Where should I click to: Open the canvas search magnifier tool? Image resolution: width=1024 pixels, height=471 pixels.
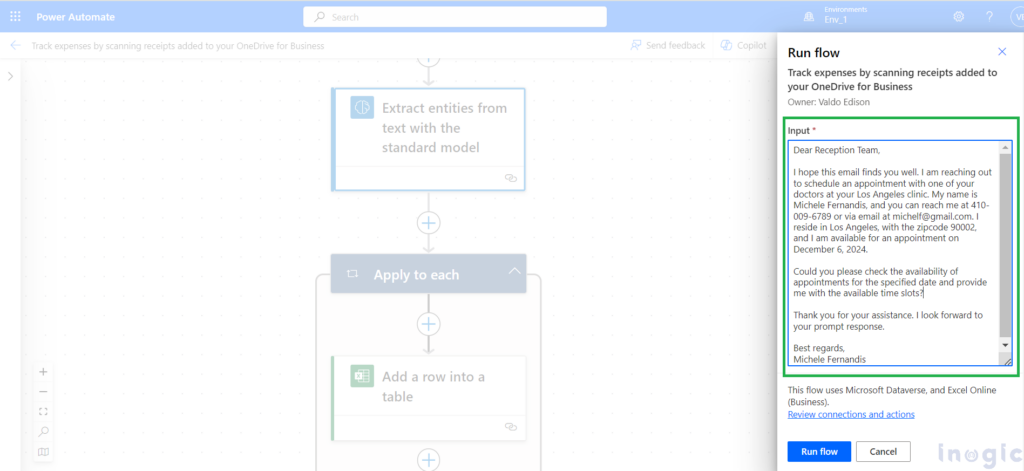click(43, 431)
